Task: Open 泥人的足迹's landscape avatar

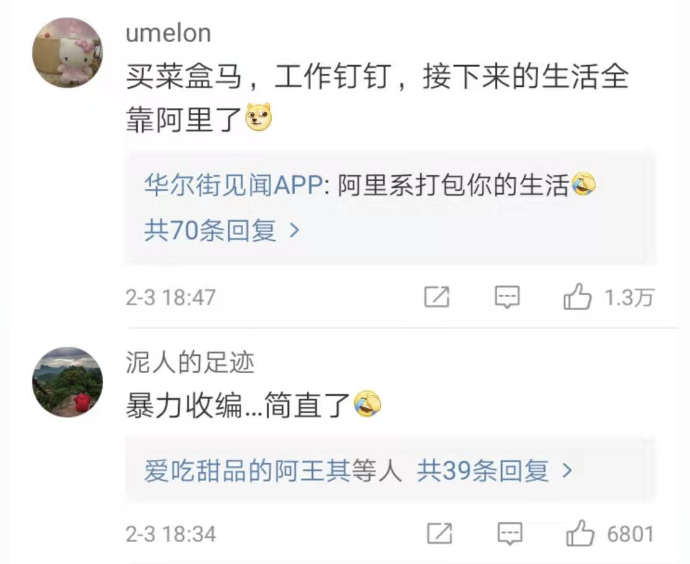Action: (68, 382)
